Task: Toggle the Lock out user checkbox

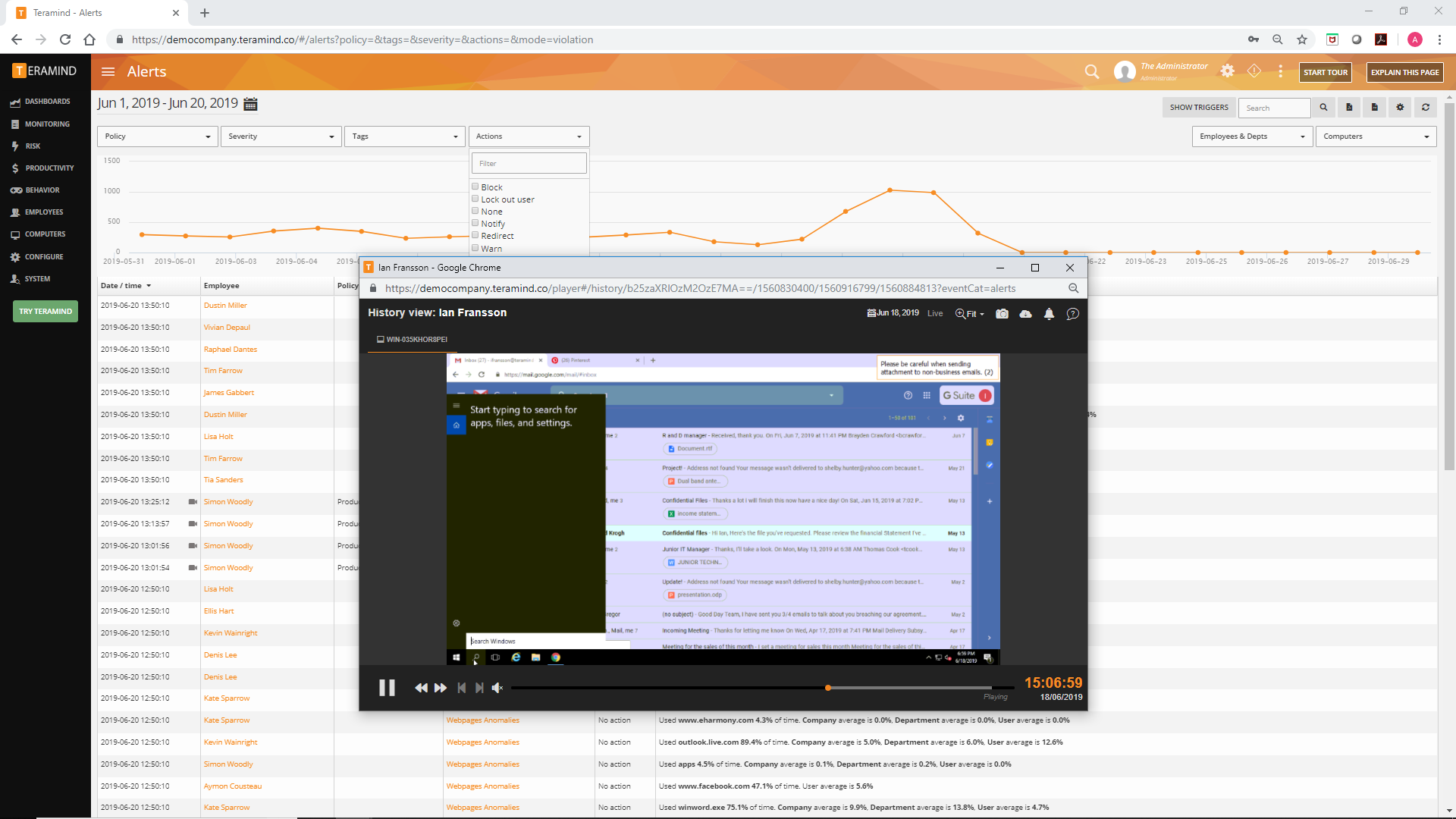Action: 475,198
